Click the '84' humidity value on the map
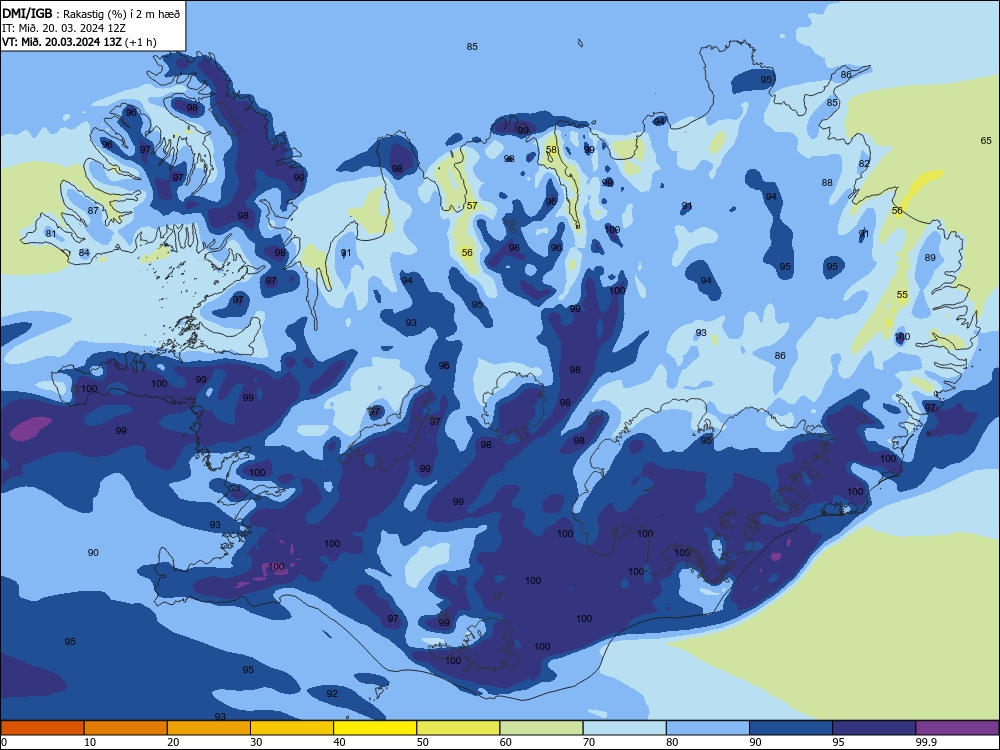 click(x=84, y=253)
